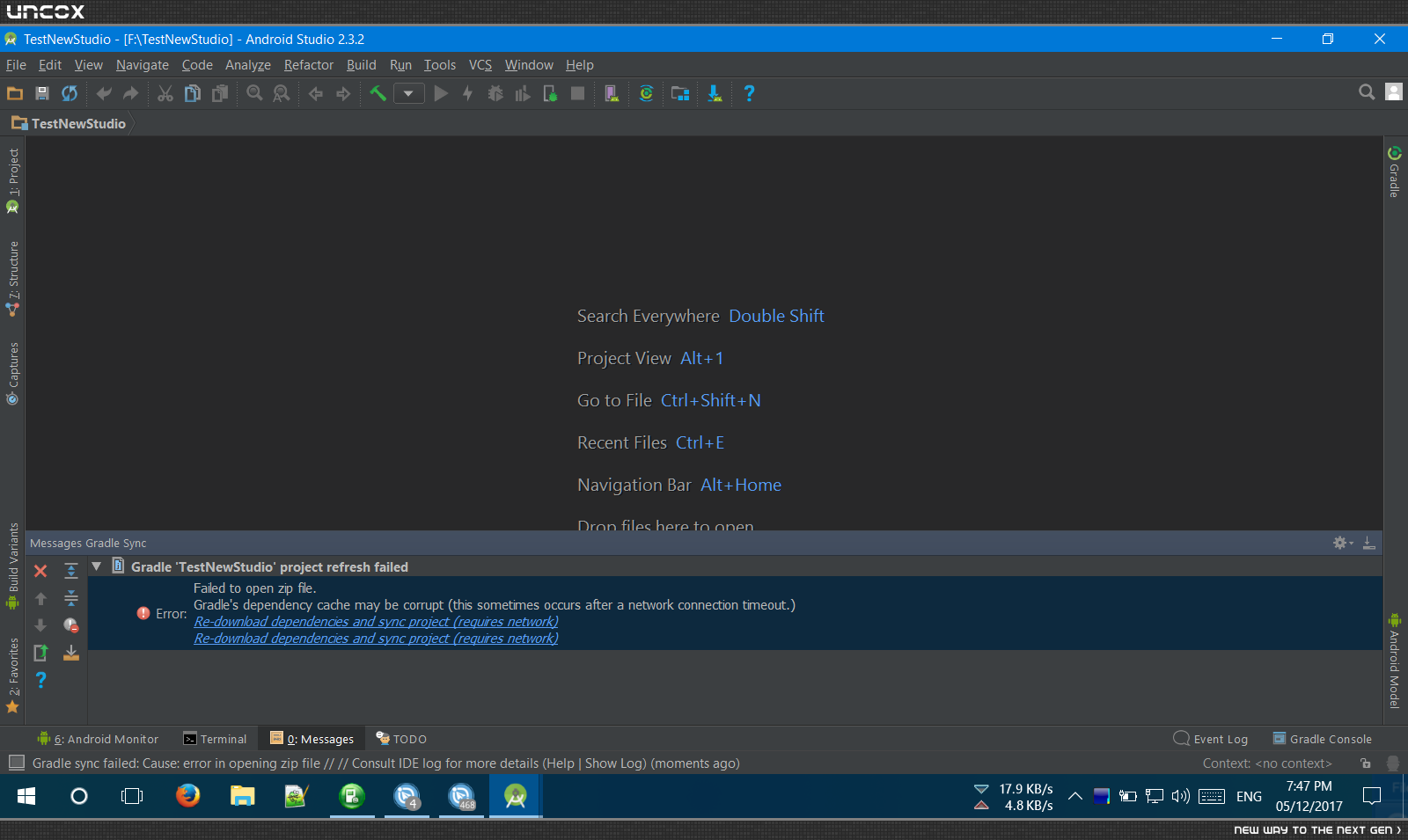
Task: Click the TestNewStudio breadcrumb in navigation bar
Action: click(x=70, y=124)
